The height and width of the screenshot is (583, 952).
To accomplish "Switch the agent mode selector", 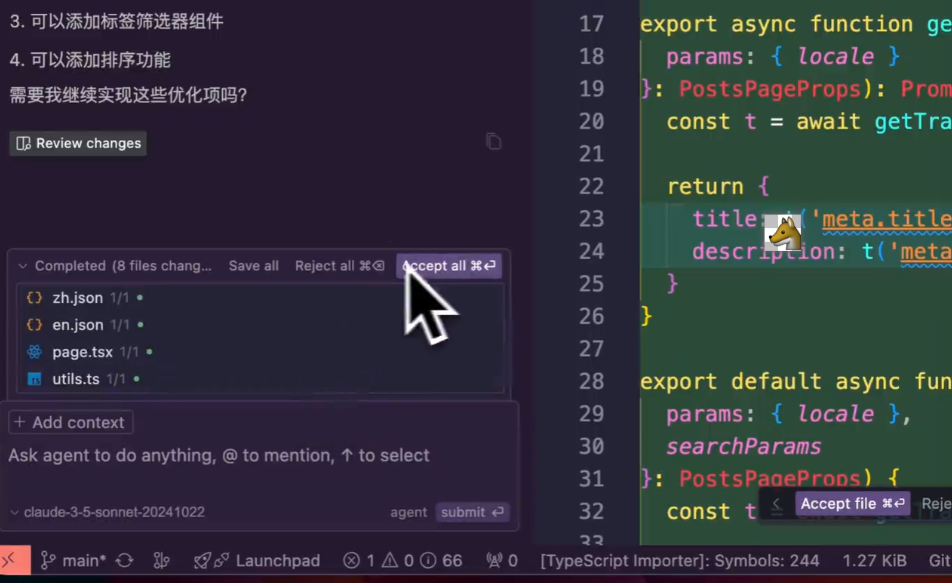I will [408, 512].
